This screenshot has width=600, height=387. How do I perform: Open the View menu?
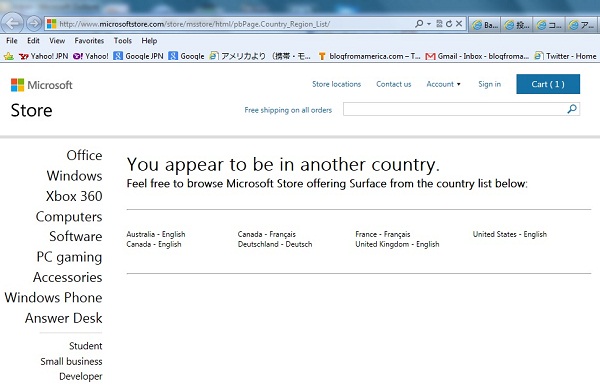(x=57, y=41)
